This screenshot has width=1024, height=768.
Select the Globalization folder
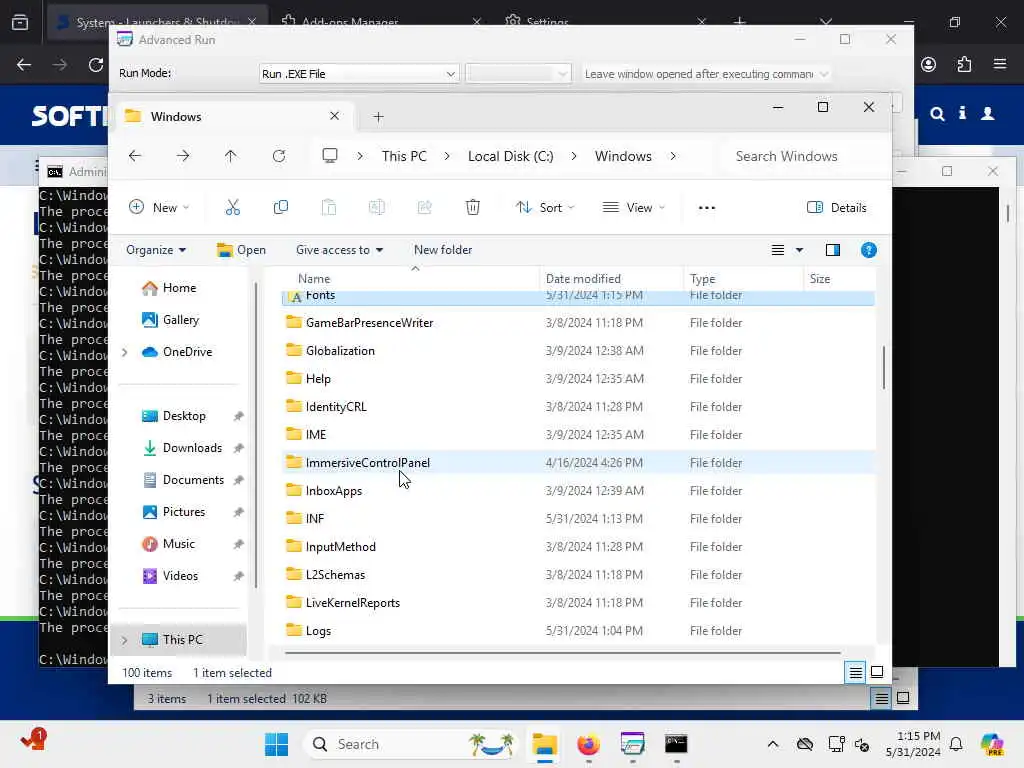coord(578,351)
